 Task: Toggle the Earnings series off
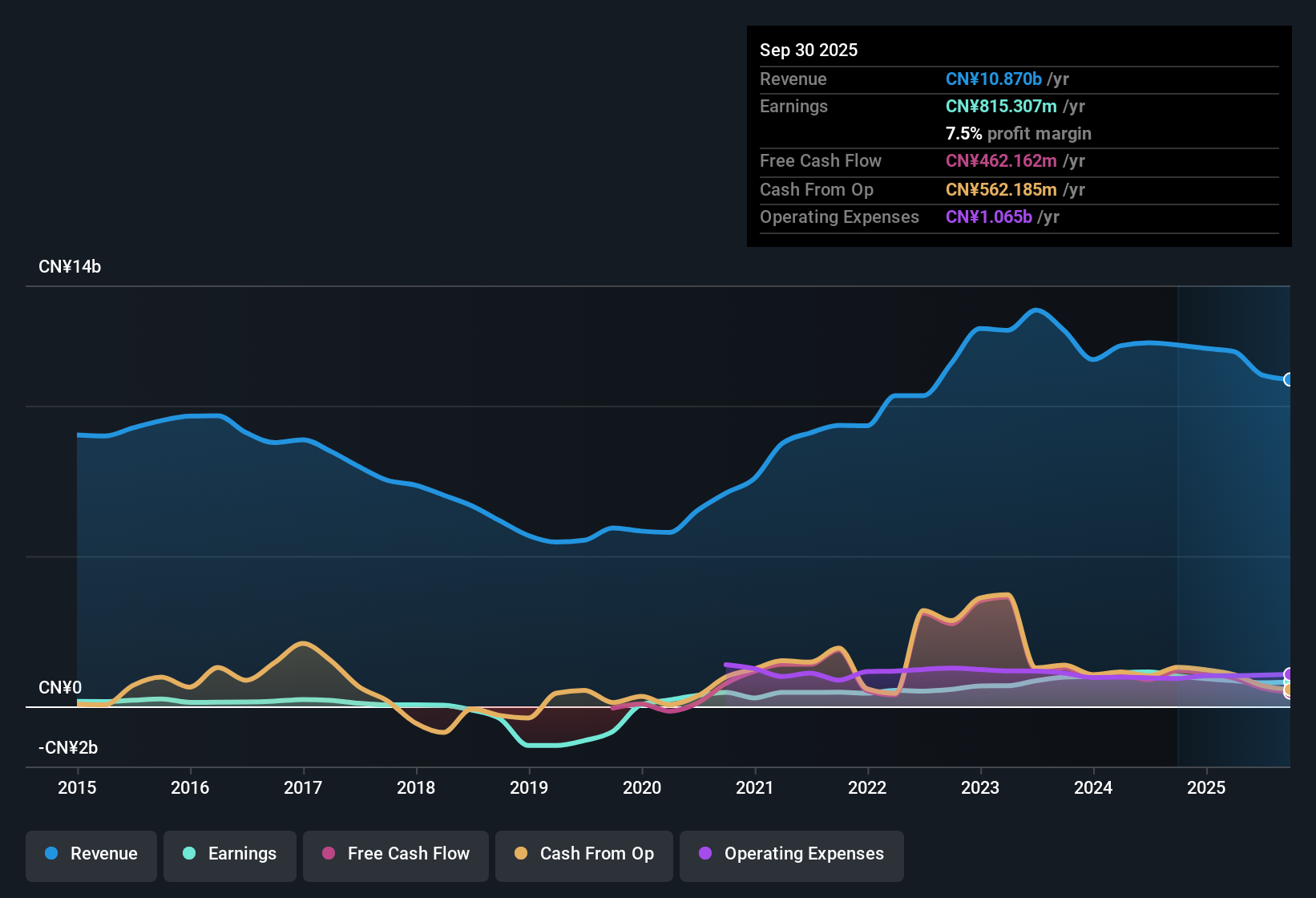(x=230, y=854)
